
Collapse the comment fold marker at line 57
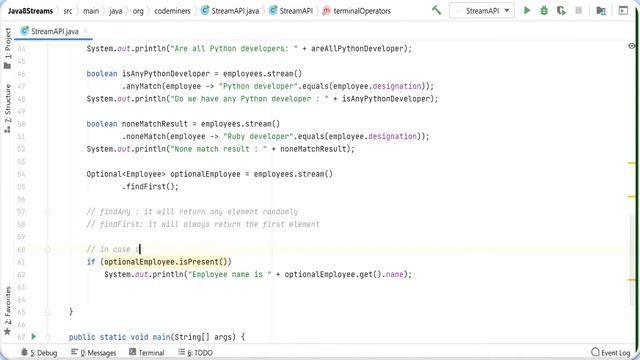pyautogui.click(x=48, y=211)
